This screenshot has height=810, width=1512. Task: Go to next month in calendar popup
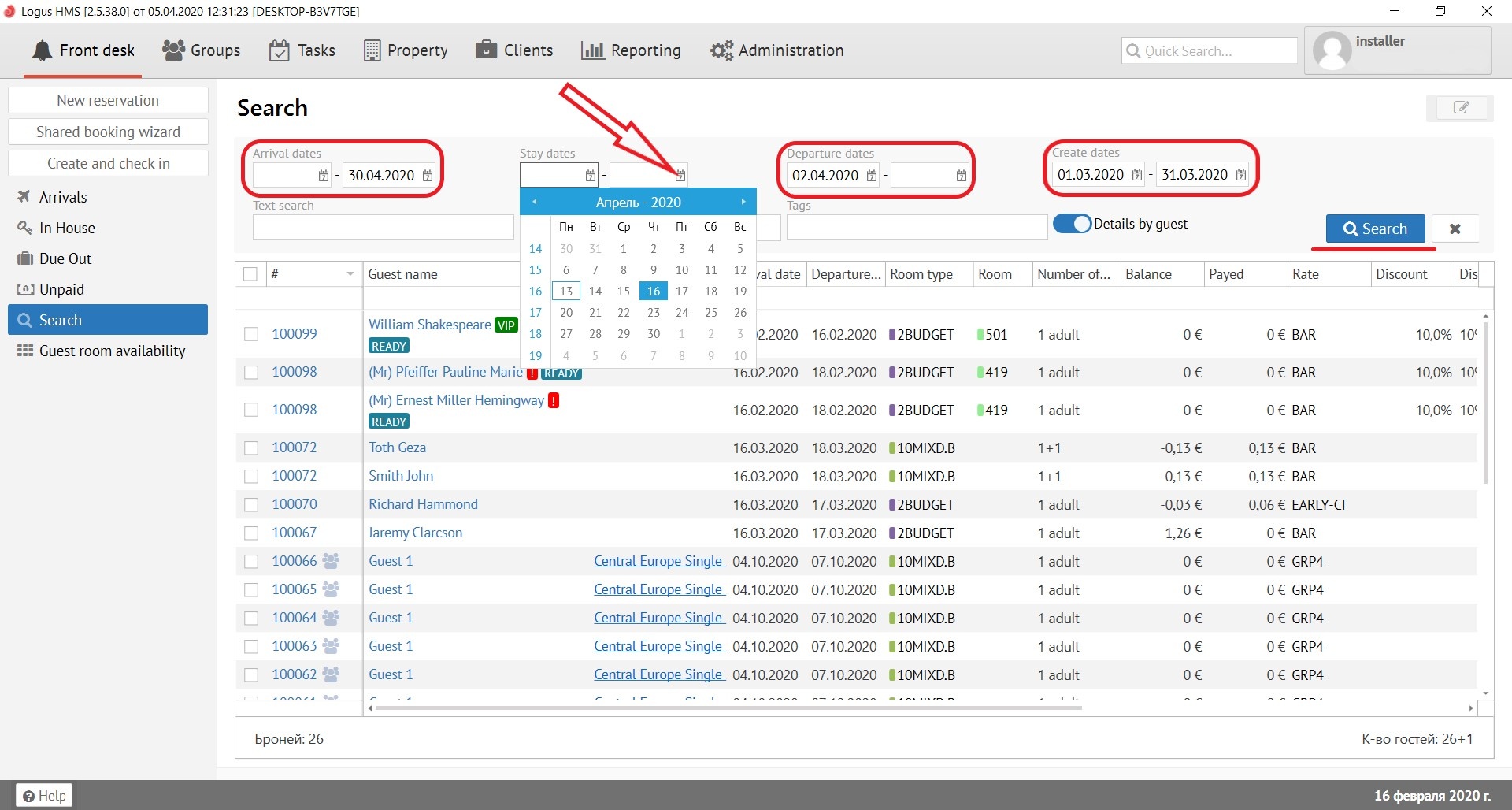tap(743, 202)
